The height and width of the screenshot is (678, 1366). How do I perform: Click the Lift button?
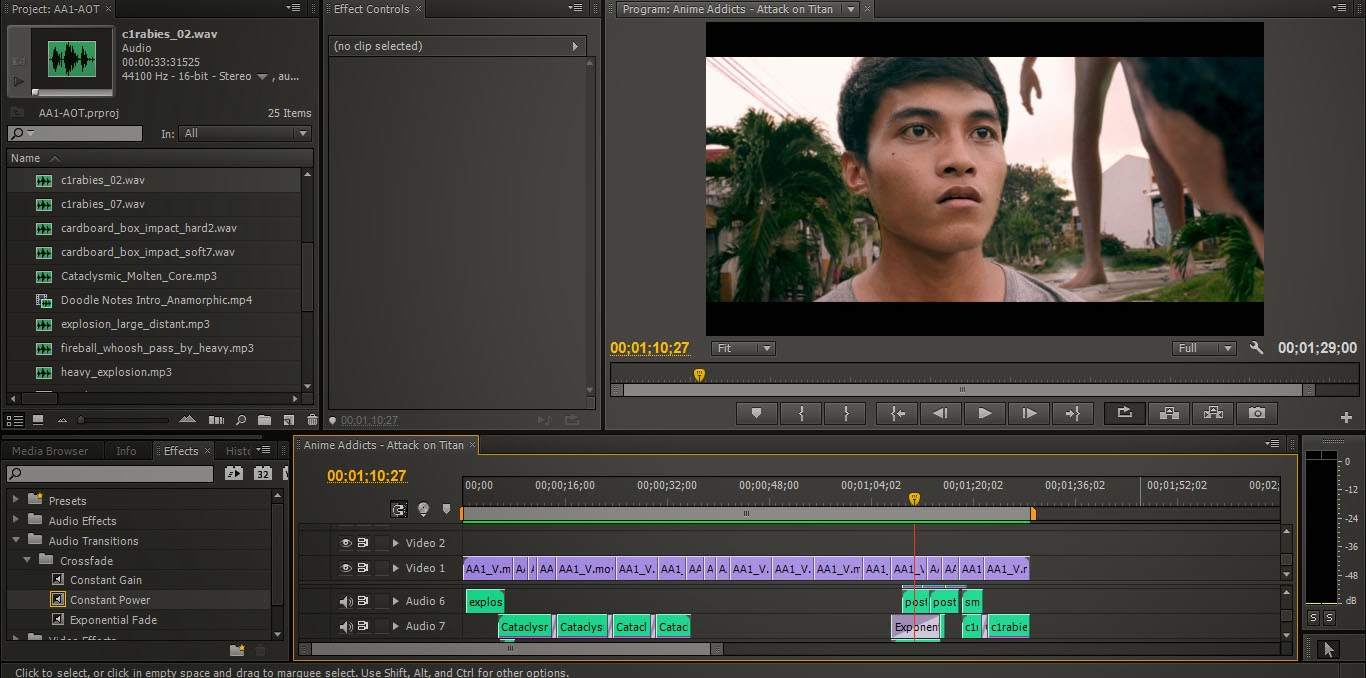point(1169,413)
